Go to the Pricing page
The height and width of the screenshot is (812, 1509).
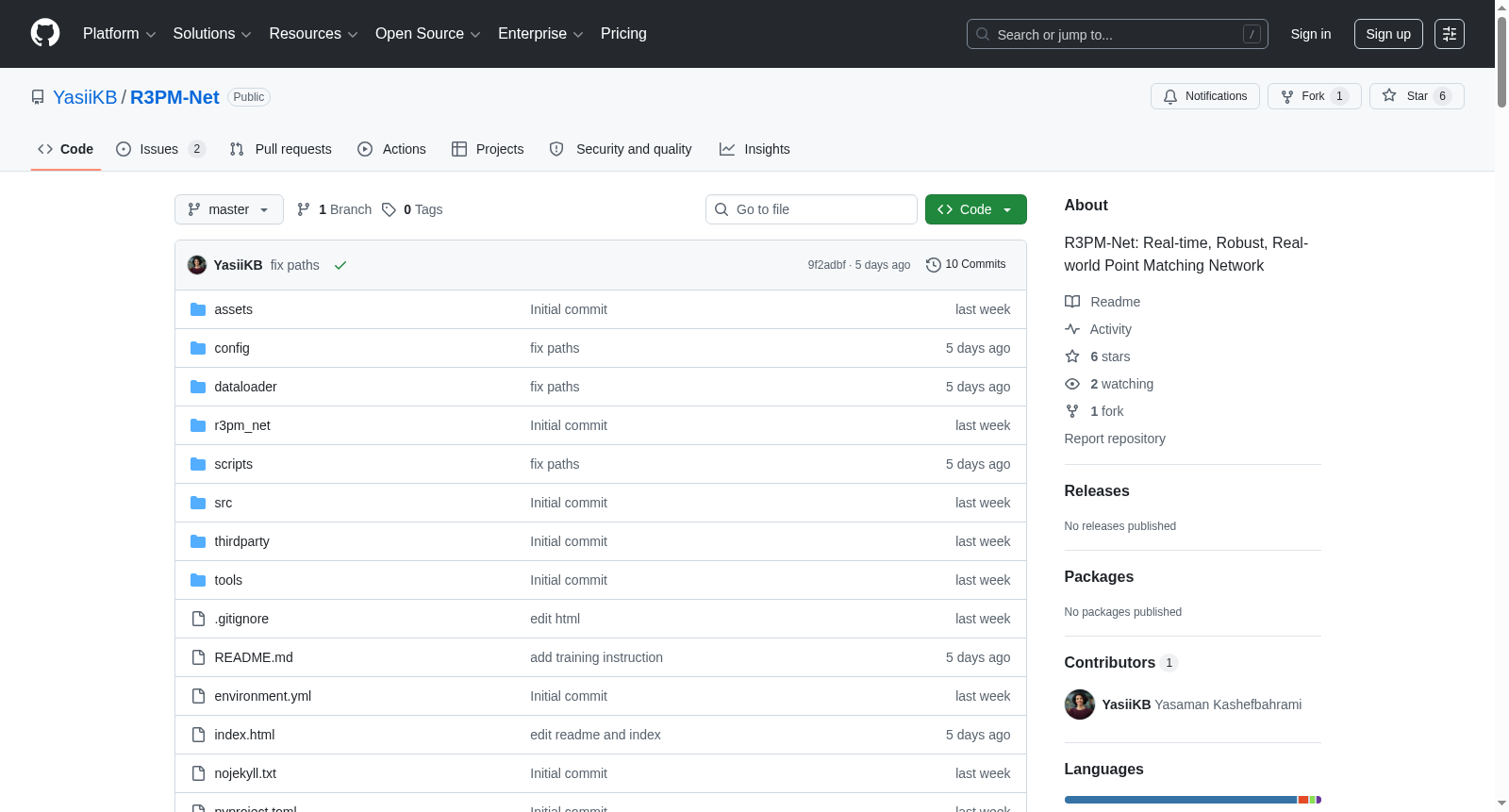click(x=623, y=34)
